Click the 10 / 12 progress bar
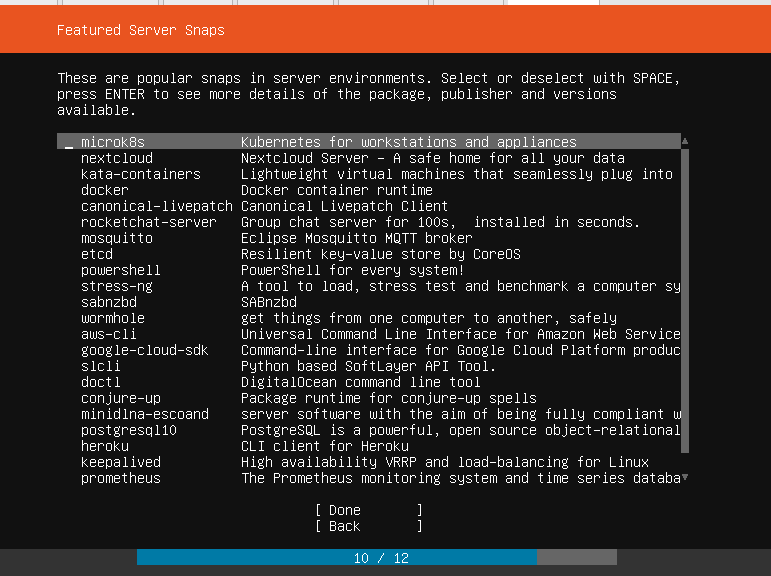The width and height of the screenshot is (771, 576). [x=377, y=558]
